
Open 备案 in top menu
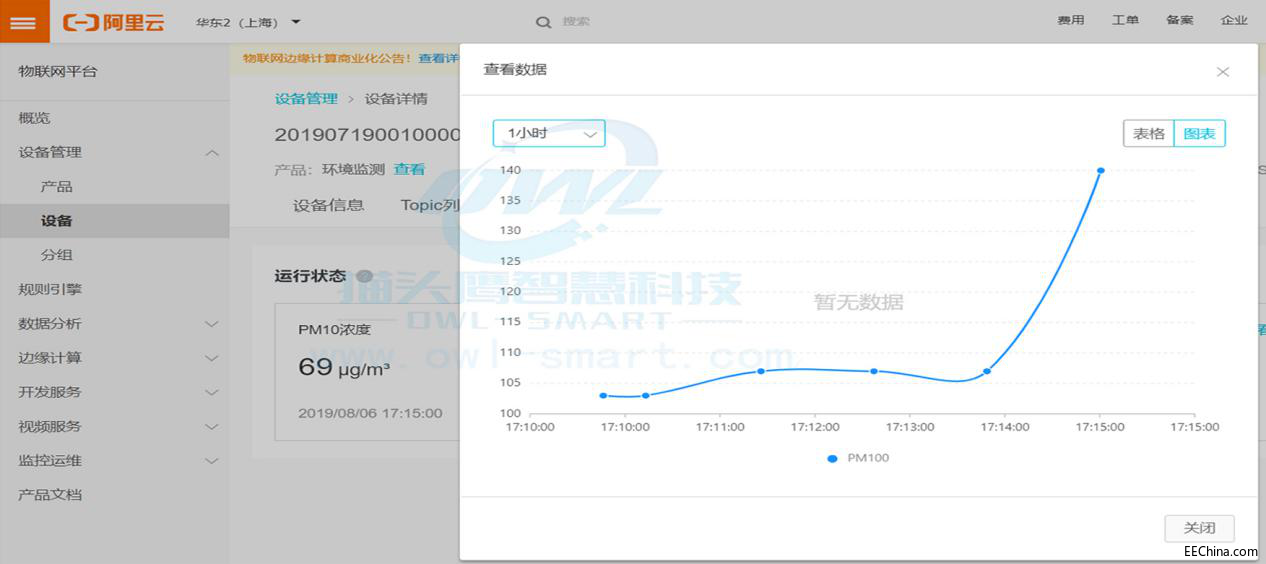pyautogui.click(x=1179, y=20)
